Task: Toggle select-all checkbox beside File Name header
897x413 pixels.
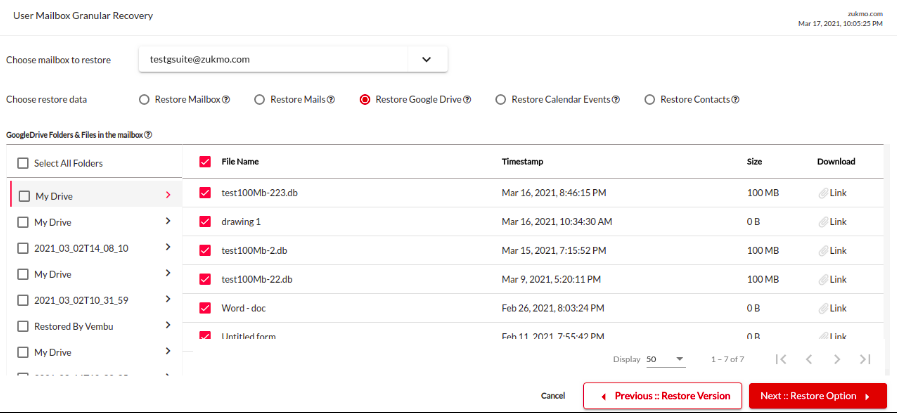Action: coord(205,162)
